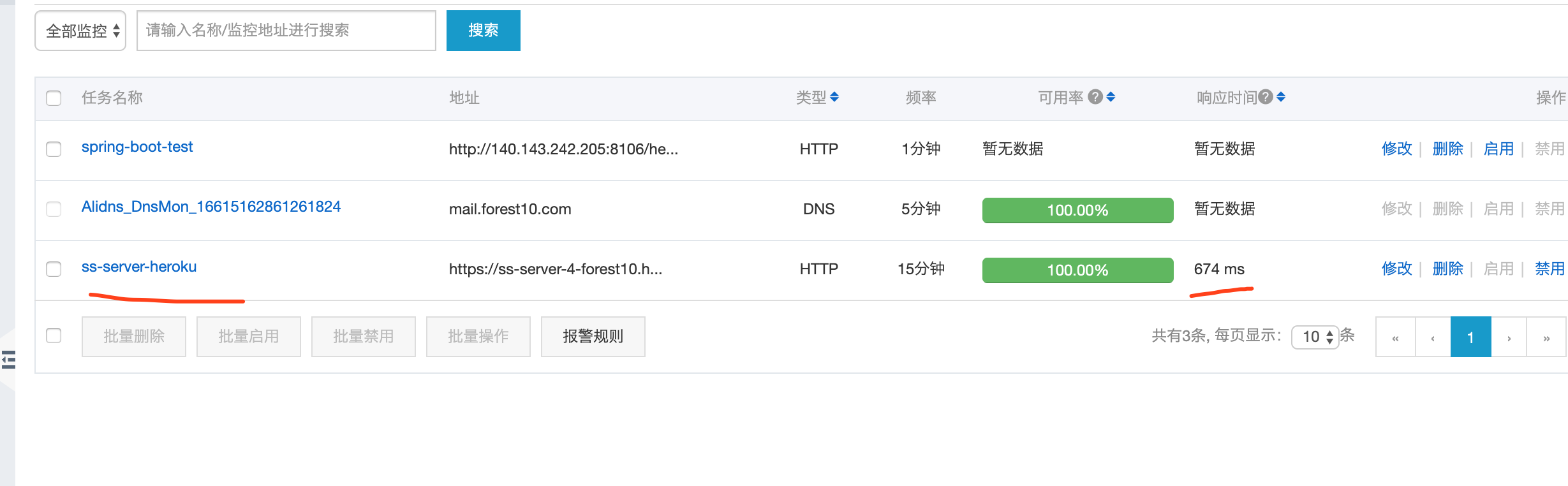
Task: Toggle the sidebar collapse icon at left edge
Action: (8, 360)
